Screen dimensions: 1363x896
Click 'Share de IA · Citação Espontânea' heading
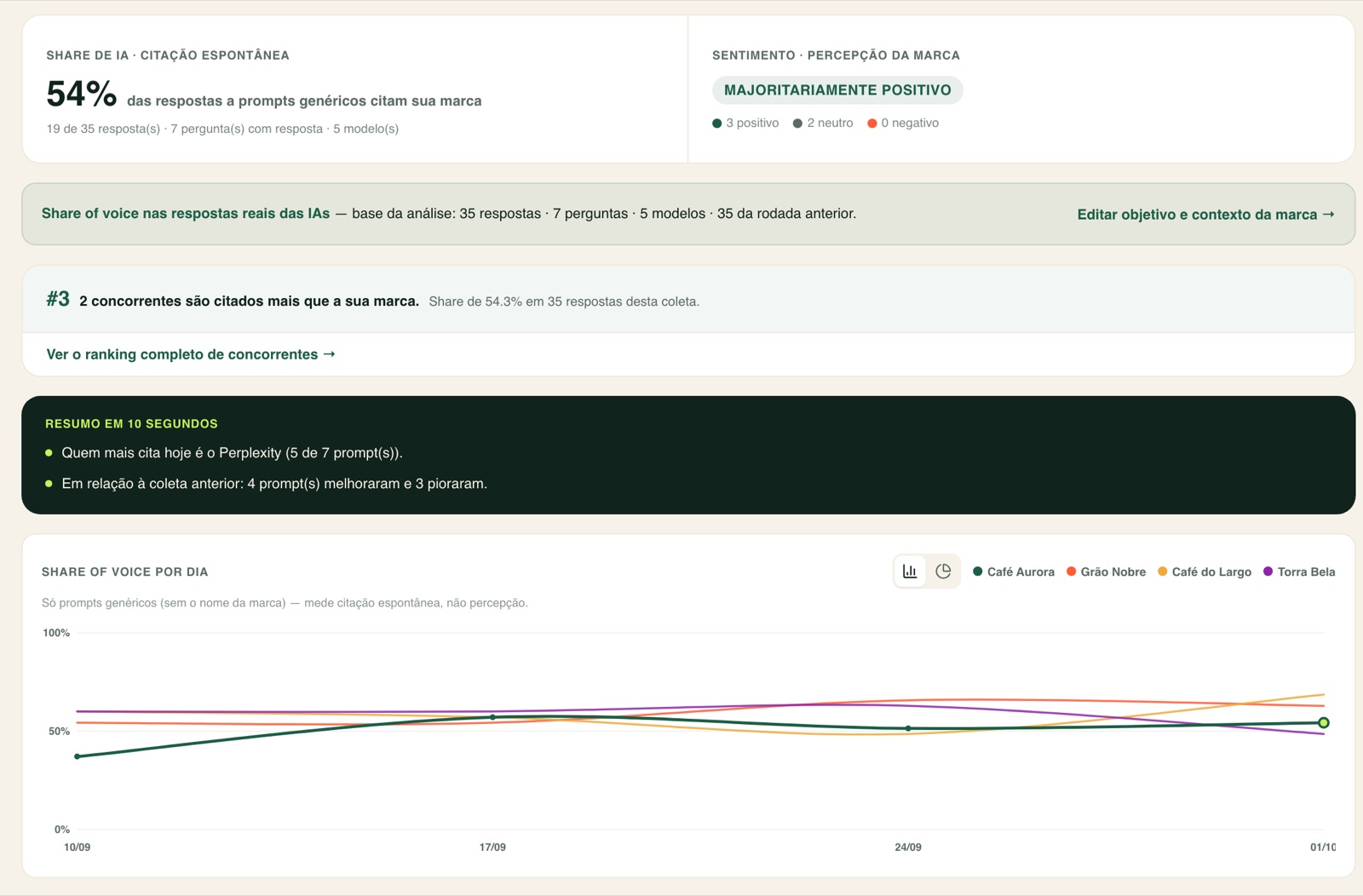click(x=168, y=55)
